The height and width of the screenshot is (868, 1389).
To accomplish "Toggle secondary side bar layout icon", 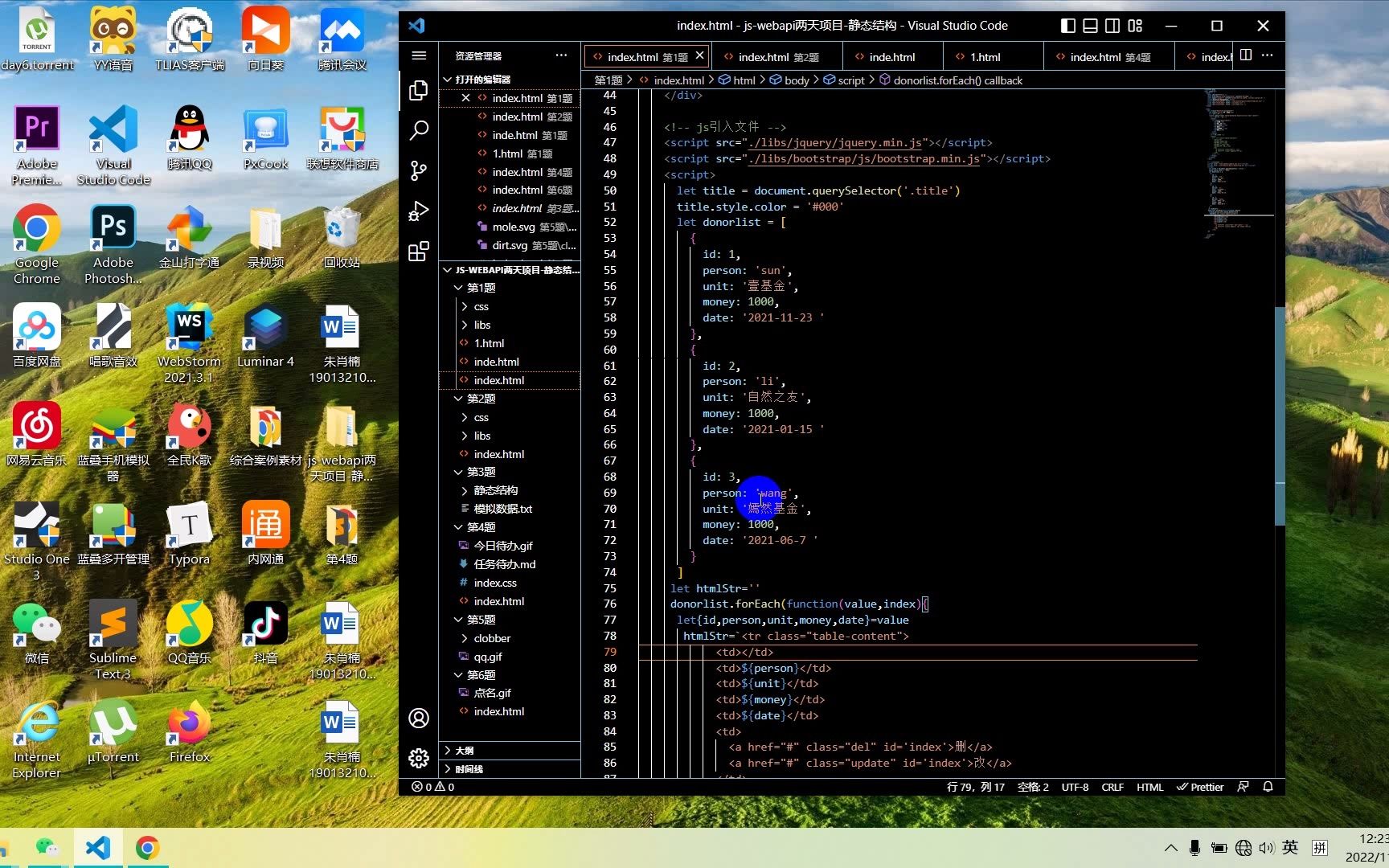I will (x=1112, y=26).
